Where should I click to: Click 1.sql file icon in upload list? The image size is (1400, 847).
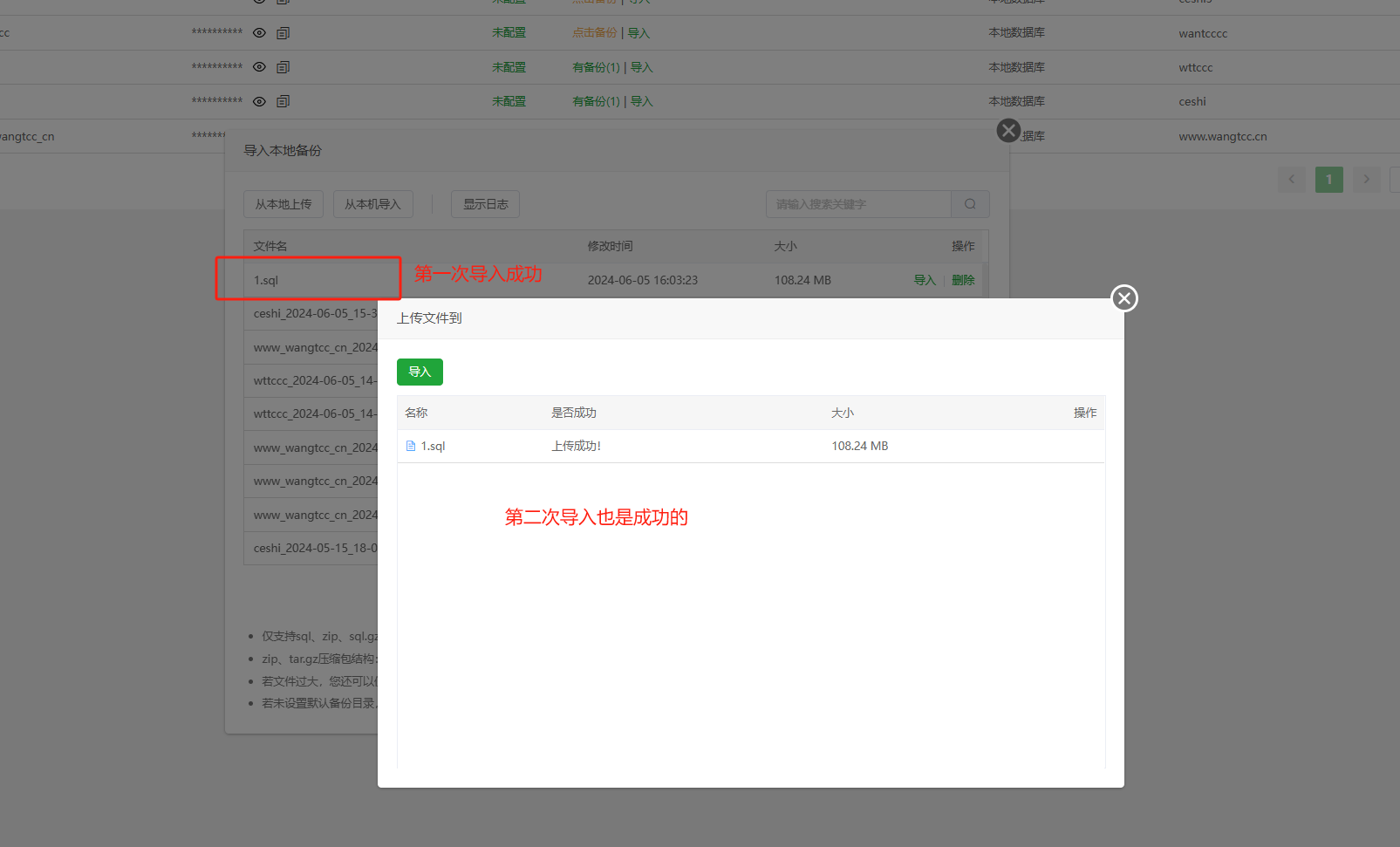click(x=411, y=446)
